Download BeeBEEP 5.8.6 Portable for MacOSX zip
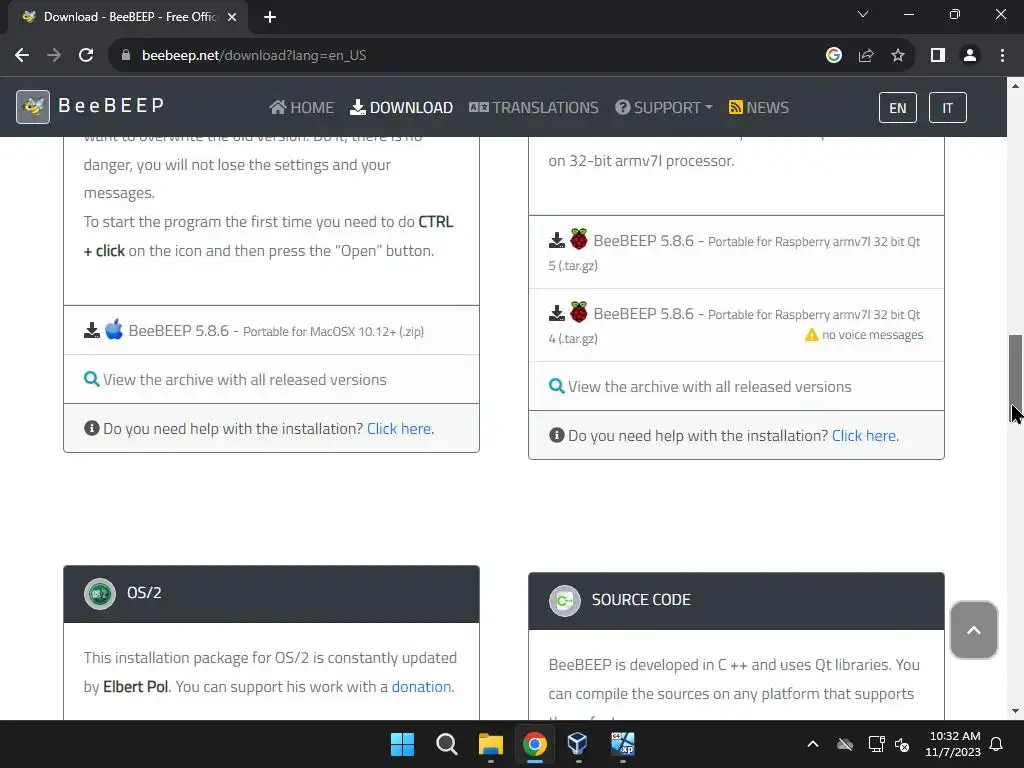The height and width of the screenshot is (768, 1024). (276, 331)
